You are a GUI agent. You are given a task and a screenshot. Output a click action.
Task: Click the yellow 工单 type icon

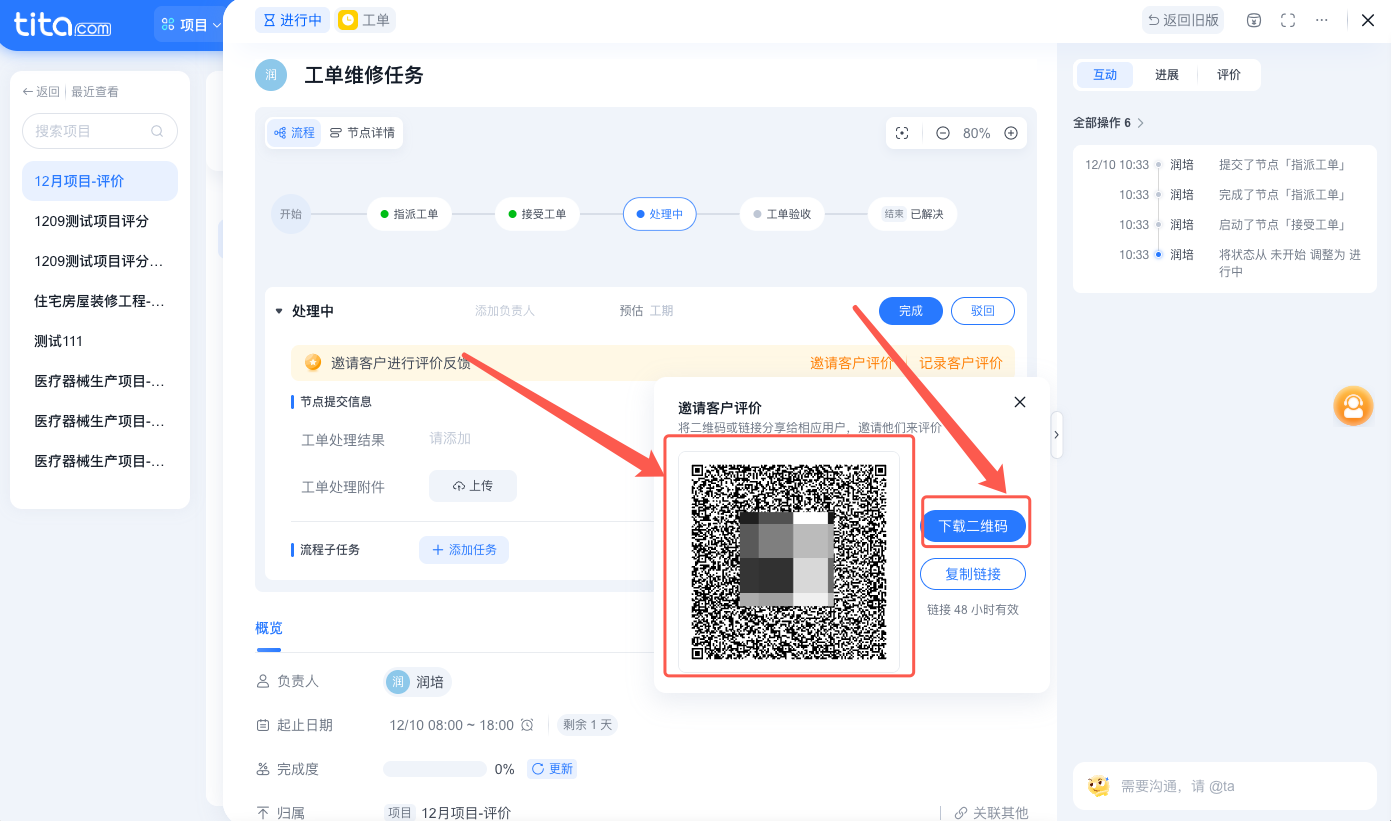click(x=348, y=20)
